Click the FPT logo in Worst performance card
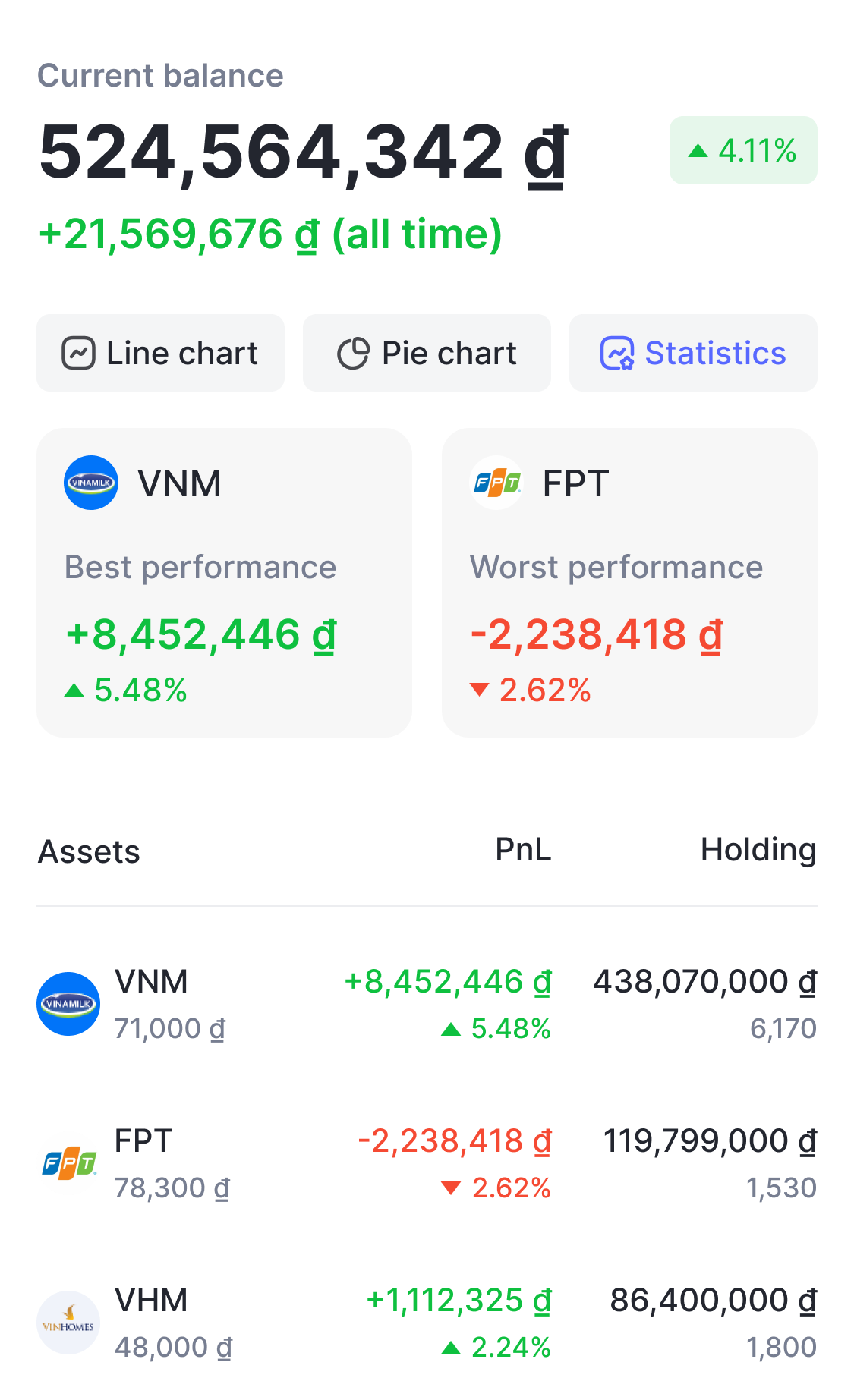Image resolution: width=854 pixels, height=1400 pixels. (x=496, y=483)
